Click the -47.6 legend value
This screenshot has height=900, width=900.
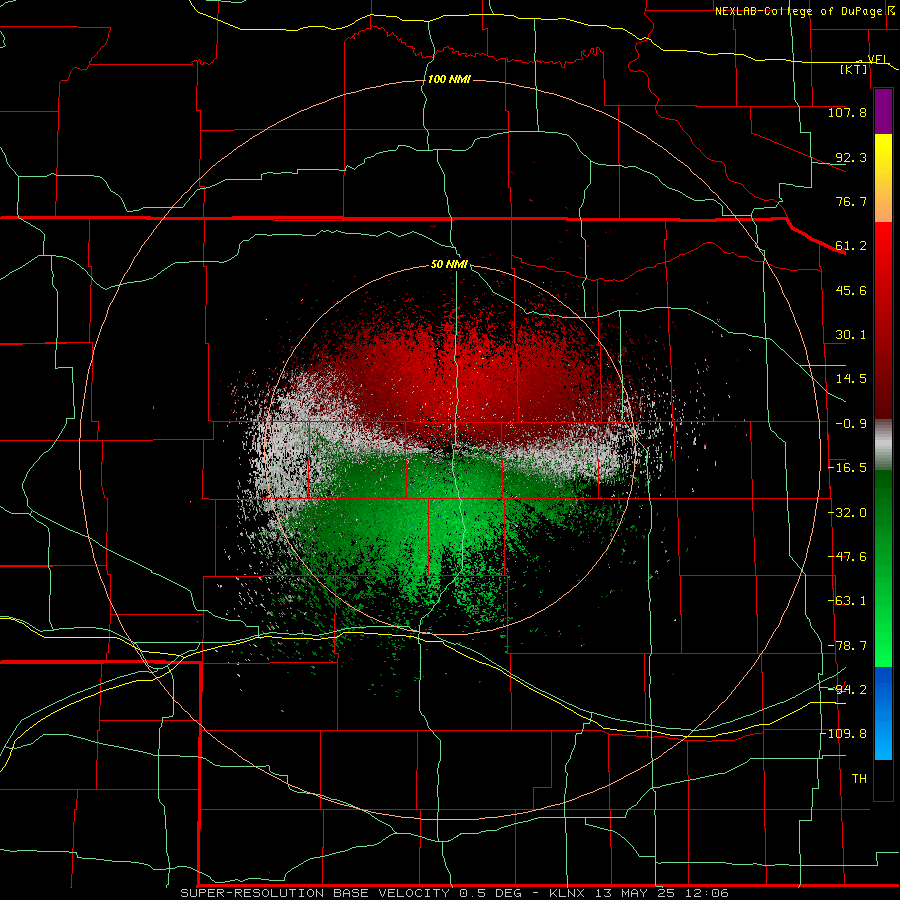(x=847, y=557)
